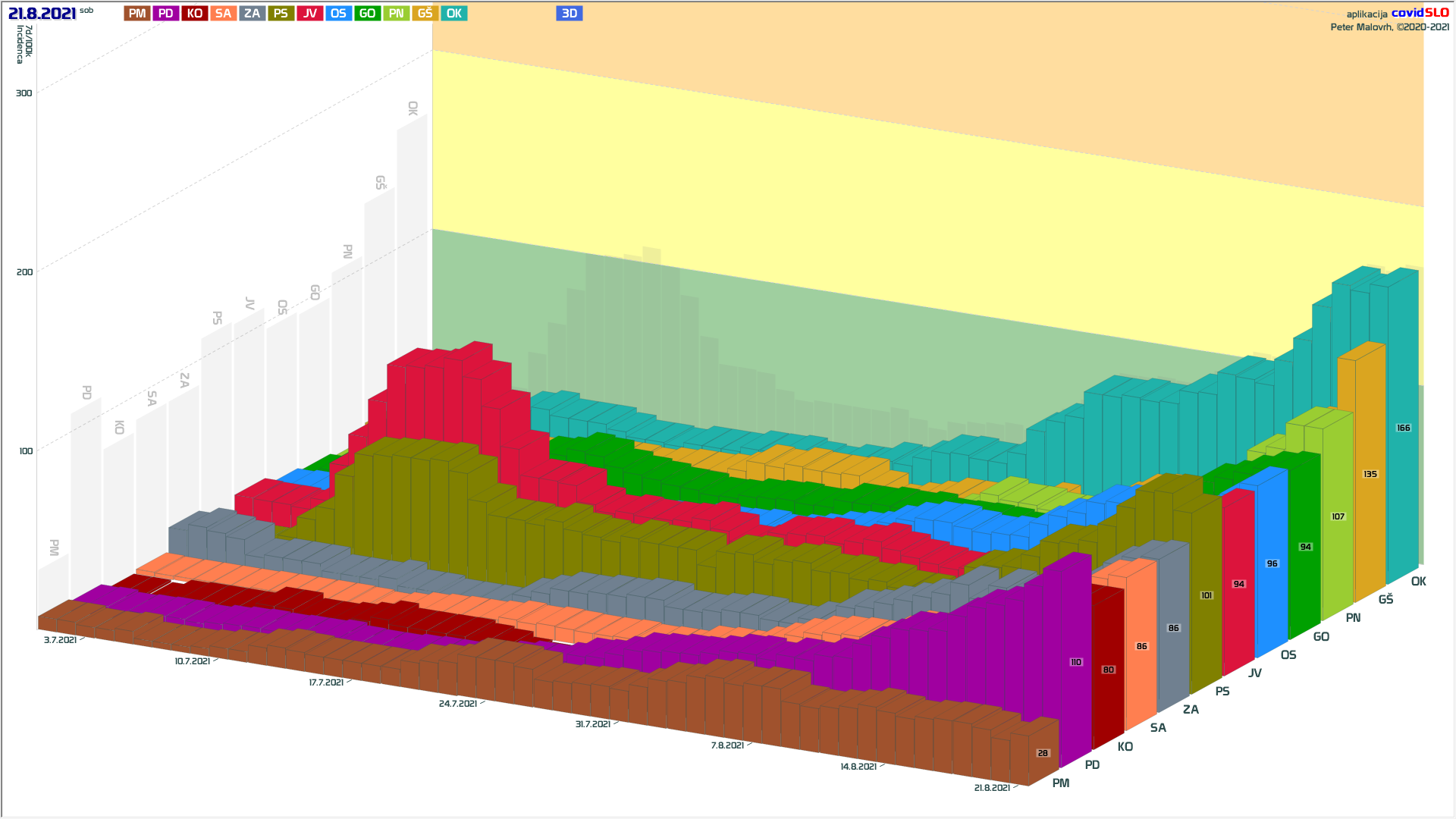Click the 166 value label on OK bar
Image resolution: width=1456 pixels, height=819 pixels.
[x=1403, y=428]
